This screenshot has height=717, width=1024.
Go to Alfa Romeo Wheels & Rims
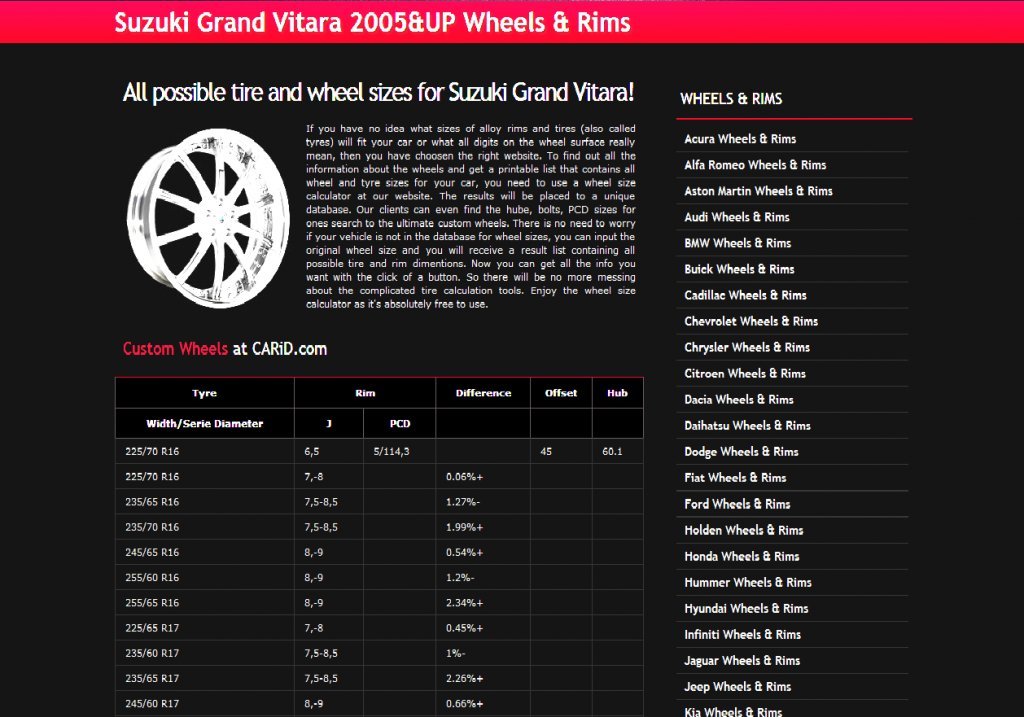click(755, 165)
